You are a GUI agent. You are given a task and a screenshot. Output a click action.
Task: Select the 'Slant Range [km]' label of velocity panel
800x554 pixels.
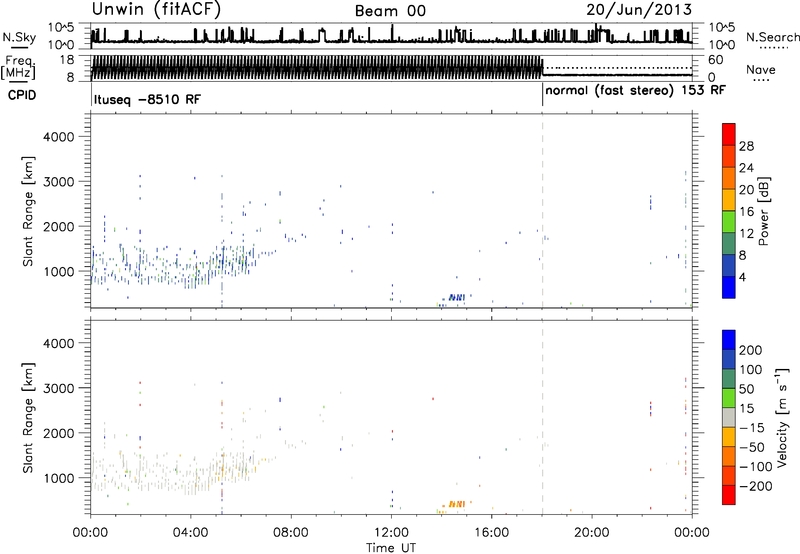(x=28, y=417)
